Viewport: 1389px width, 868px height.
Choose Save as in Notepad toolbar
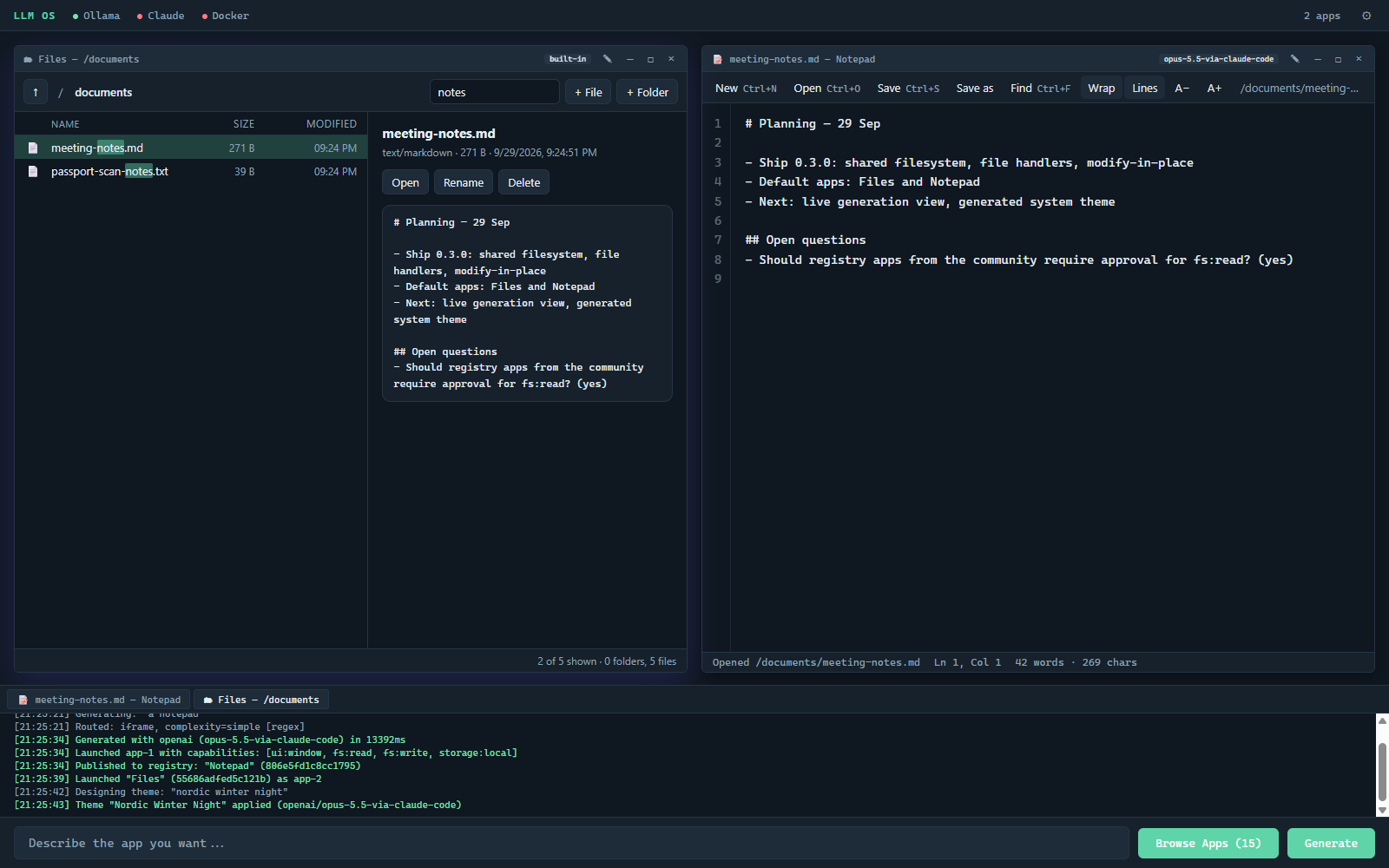click(x=975, y=89)
